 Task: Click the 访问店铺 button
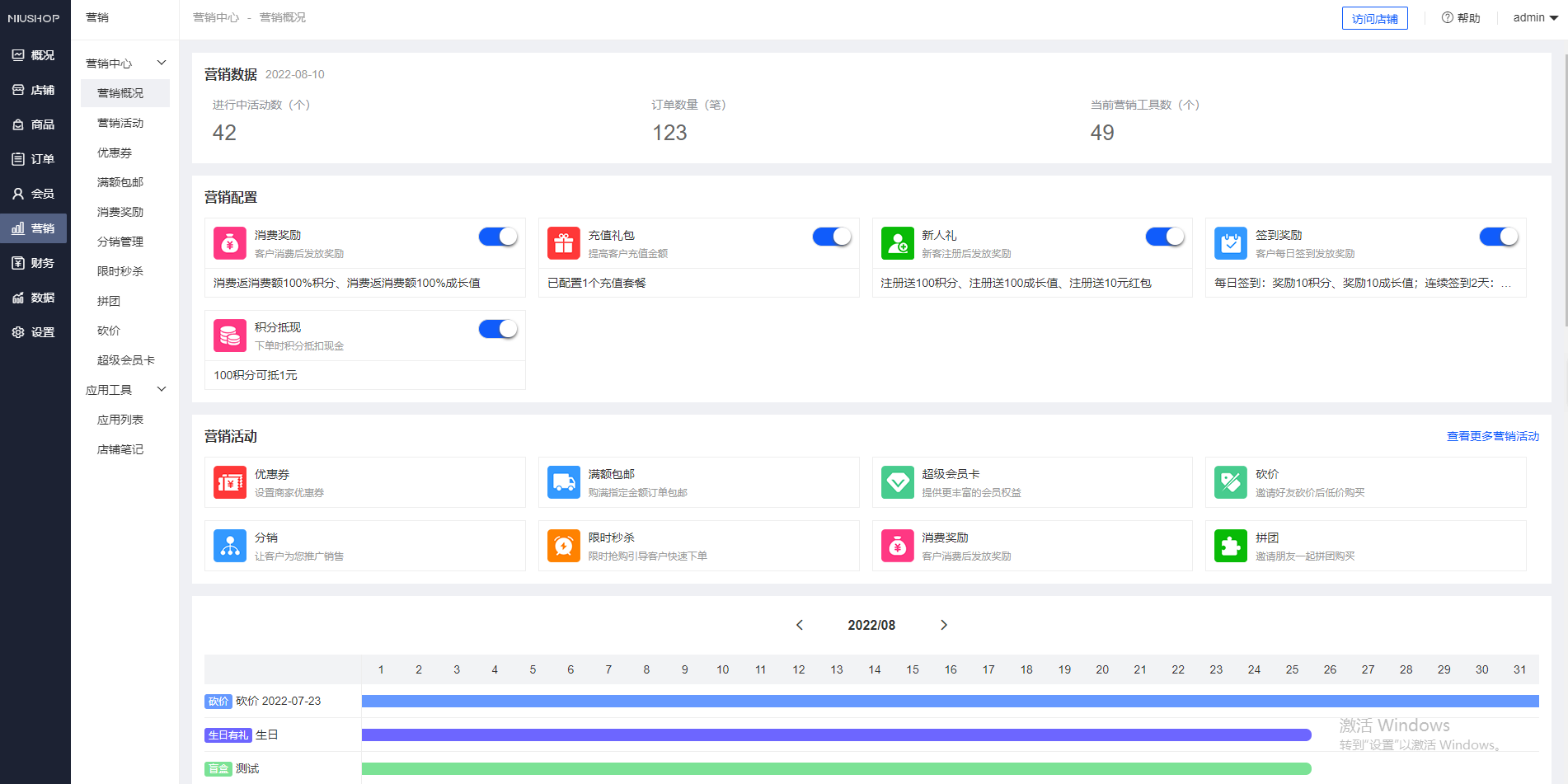1374,17
